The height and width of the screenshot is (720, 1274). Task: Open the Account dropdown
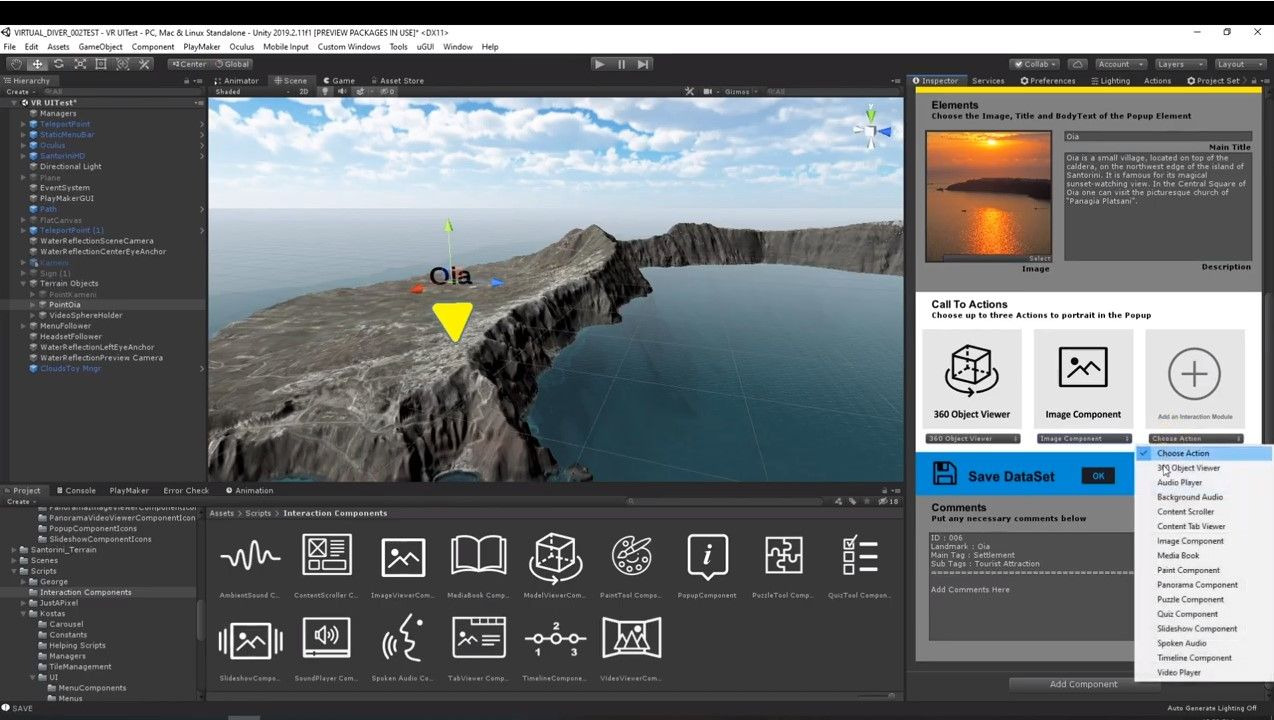pos(1119,64)
